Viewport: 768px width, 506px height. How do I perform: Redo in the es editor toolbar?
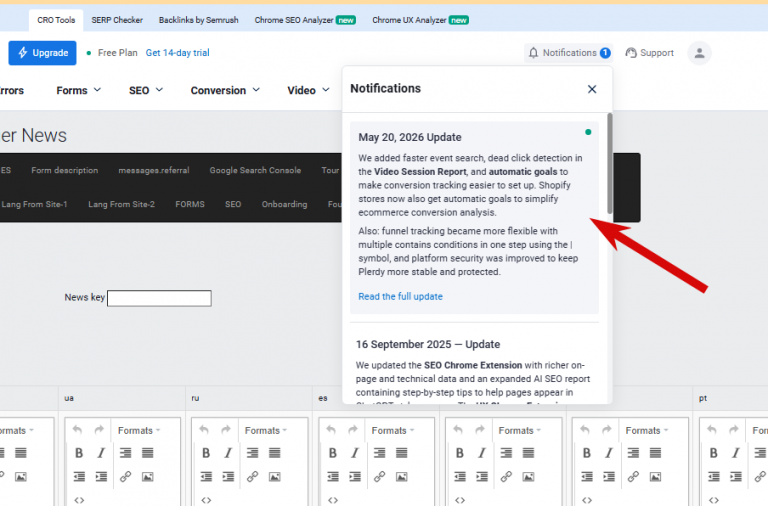tap(353, 430)
